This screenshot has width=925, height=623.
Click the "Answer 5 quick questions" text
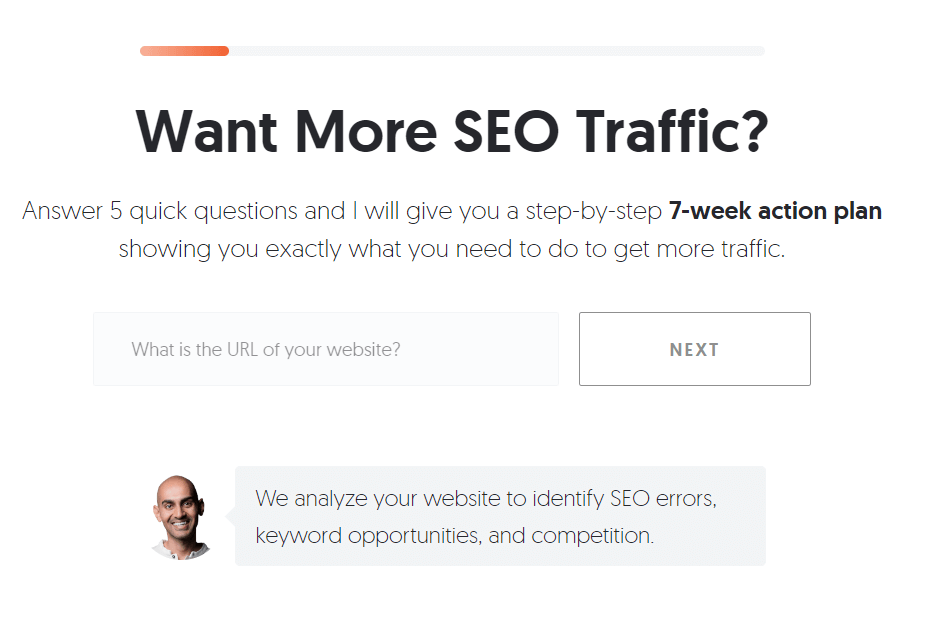[160, 211]
